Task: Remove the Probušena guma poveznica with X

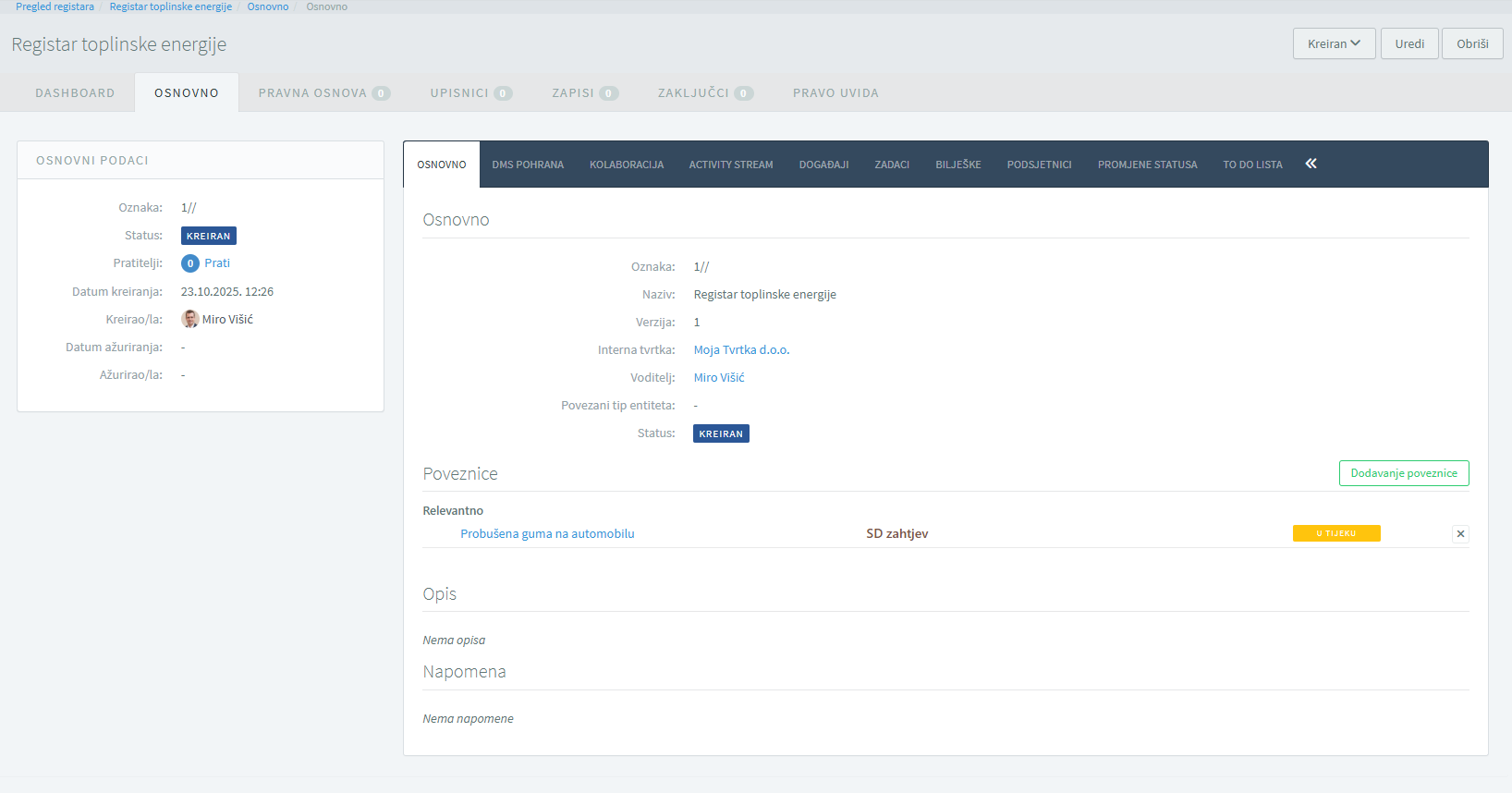Action: (x=1460, y=533)
